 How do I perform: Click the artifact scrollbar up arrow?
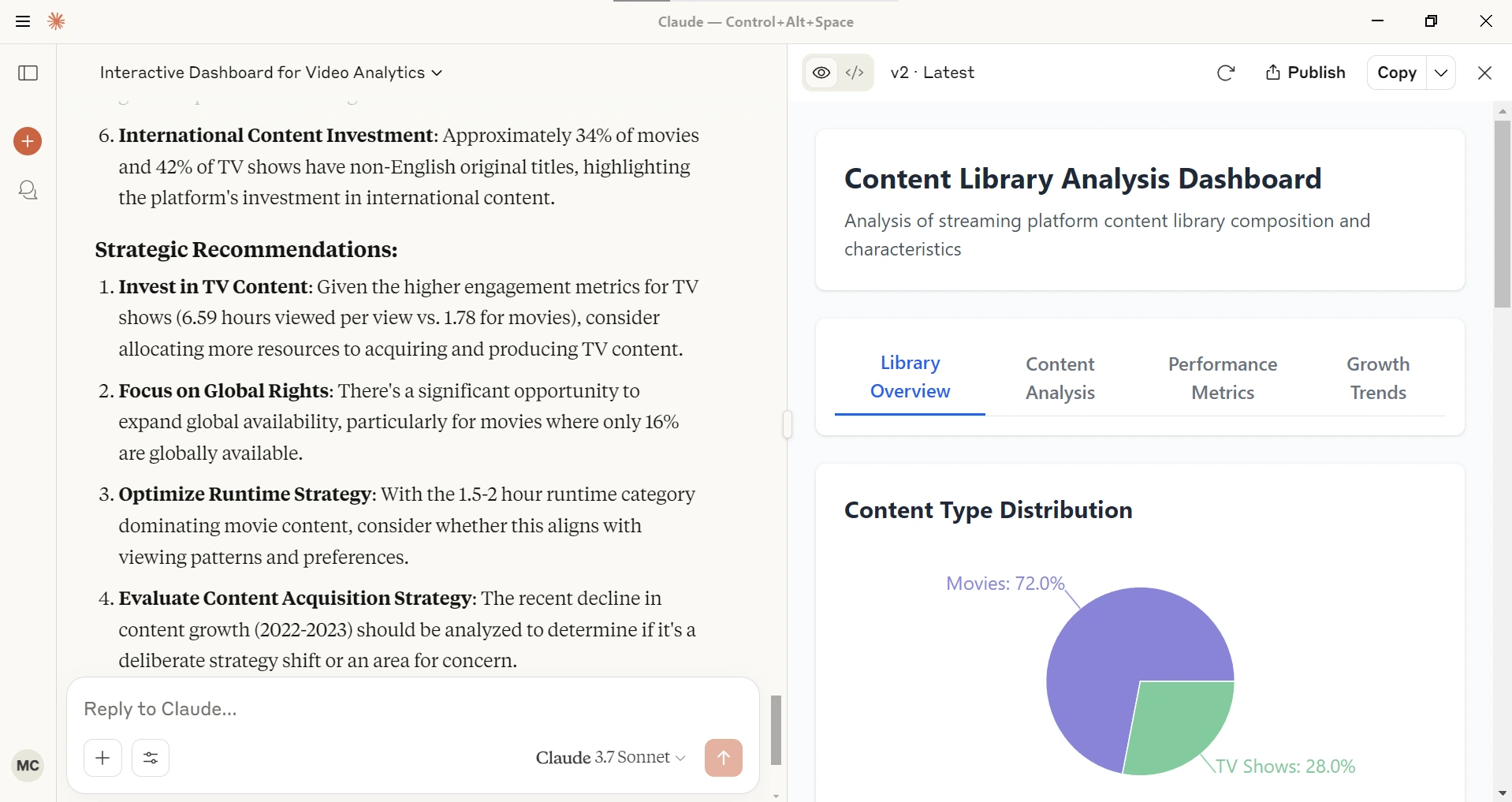(1503, 111)
